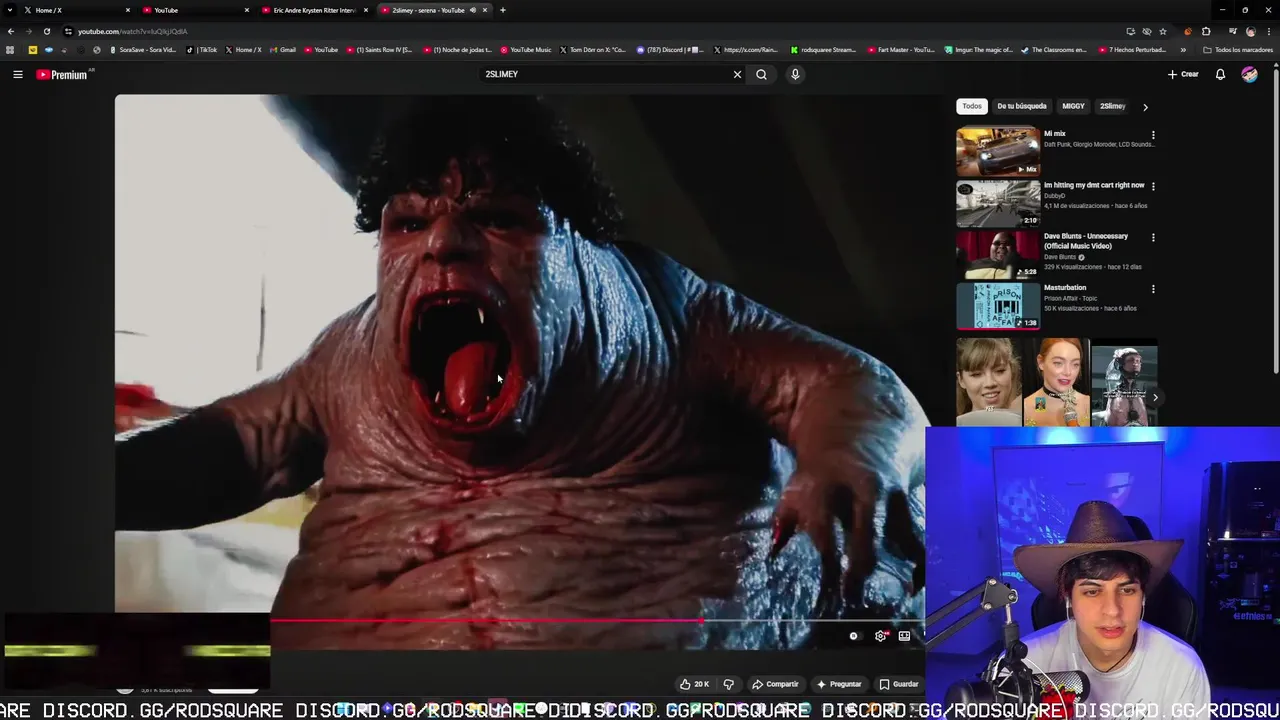Open the Fart Master YouTube bookmark
The image size is (1280, 720).
pos(901,50)
